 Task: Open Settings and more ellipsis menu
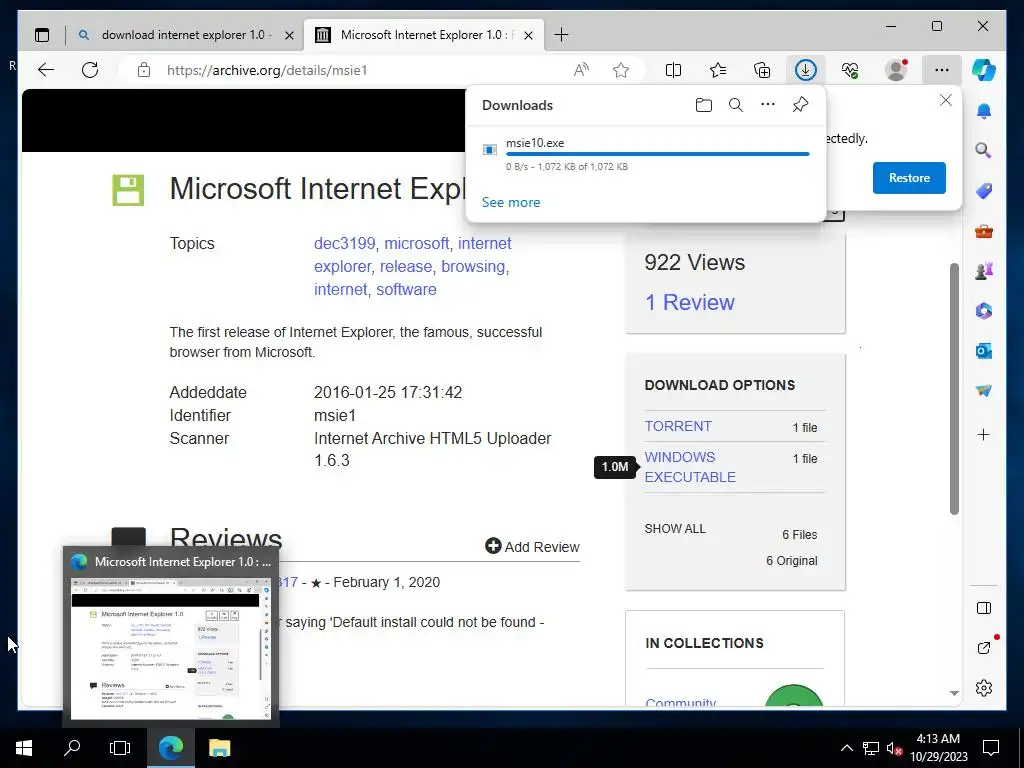(x=941, y=70)
